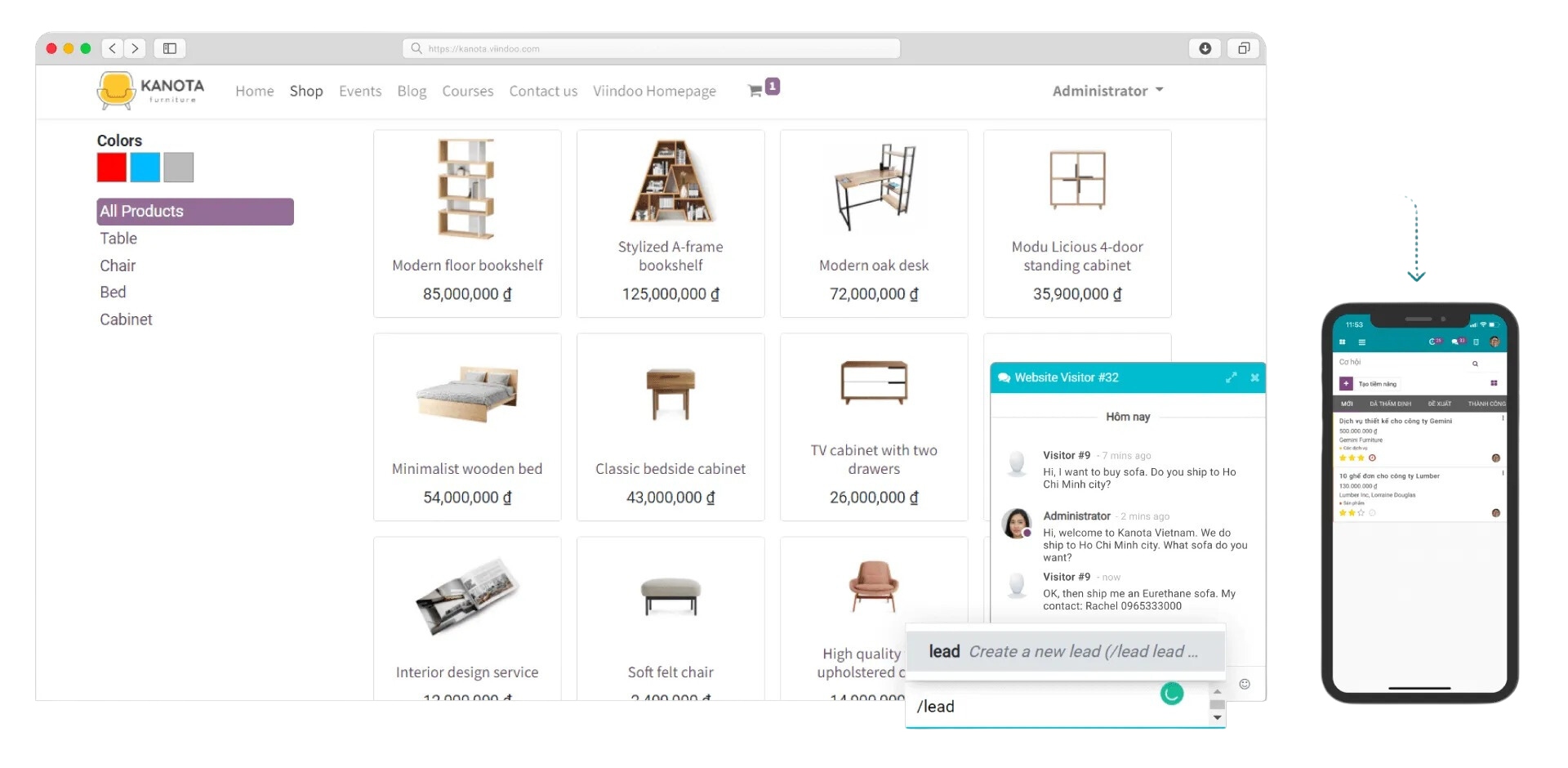This screenshot has width=1568, height=768.
Task: Close the Website Visitor #32 chat
Action: click(1254, 377)
